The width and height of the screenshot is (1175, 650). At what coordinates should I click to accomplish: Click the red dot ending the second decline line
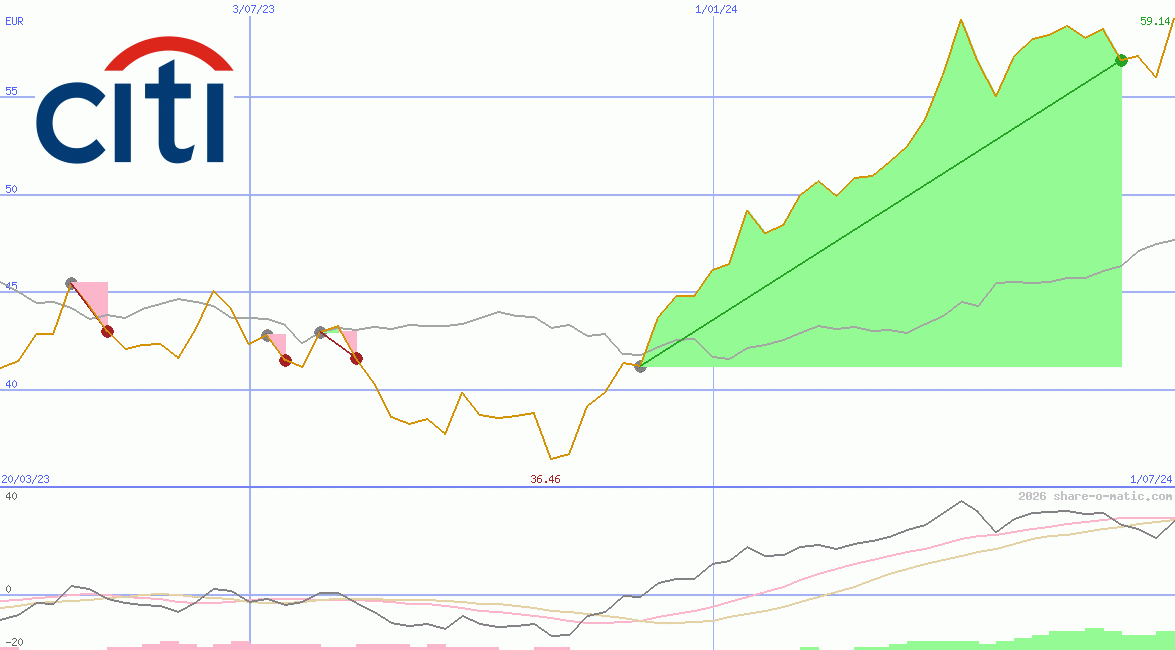click(284, 360)
